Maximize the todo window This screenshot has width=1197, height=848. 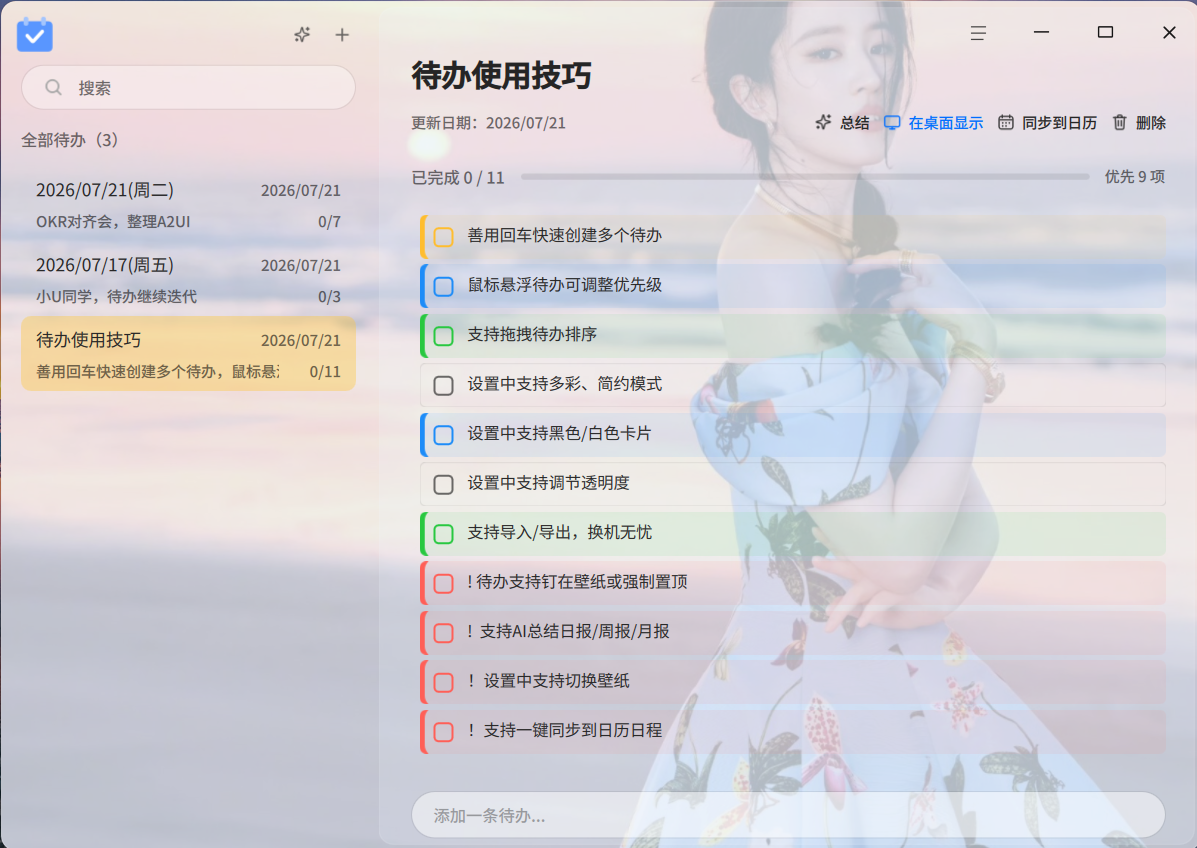point(1105,32)
